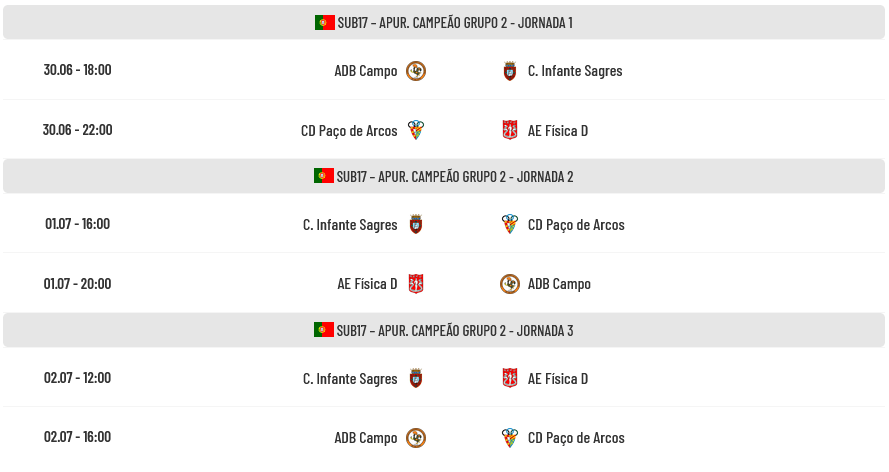Click ADB Campo crest in the 30.06 18:00 match
889x472 pixels.
(x=416, y=71)
